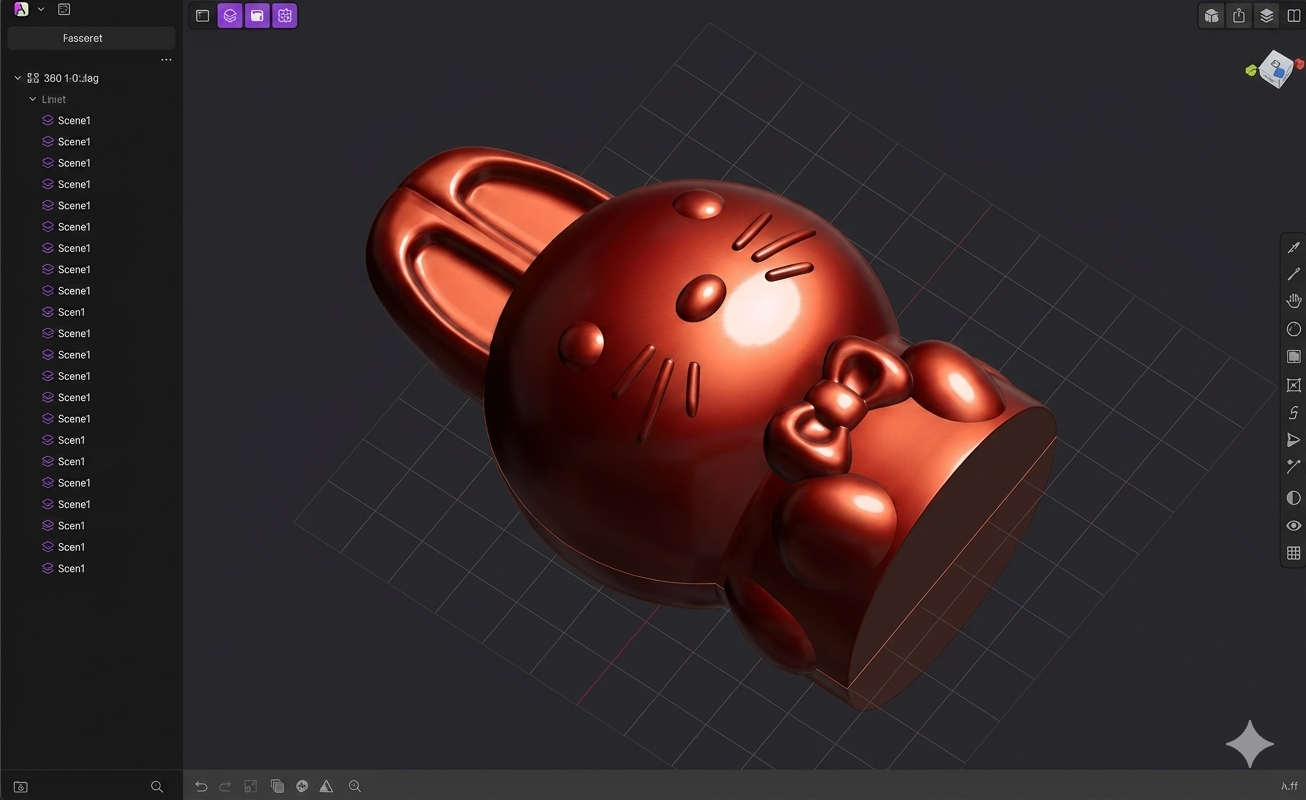The image size is (1306, 800).
Task: Select the brush stroke tool
Action: [x=1294, y=274]
